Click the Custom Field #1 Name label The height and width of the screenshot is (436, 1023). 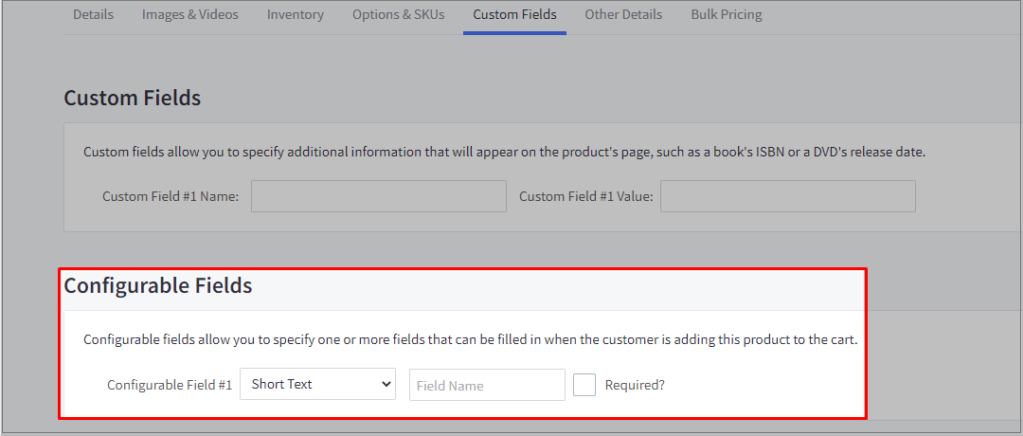point(170,197)
